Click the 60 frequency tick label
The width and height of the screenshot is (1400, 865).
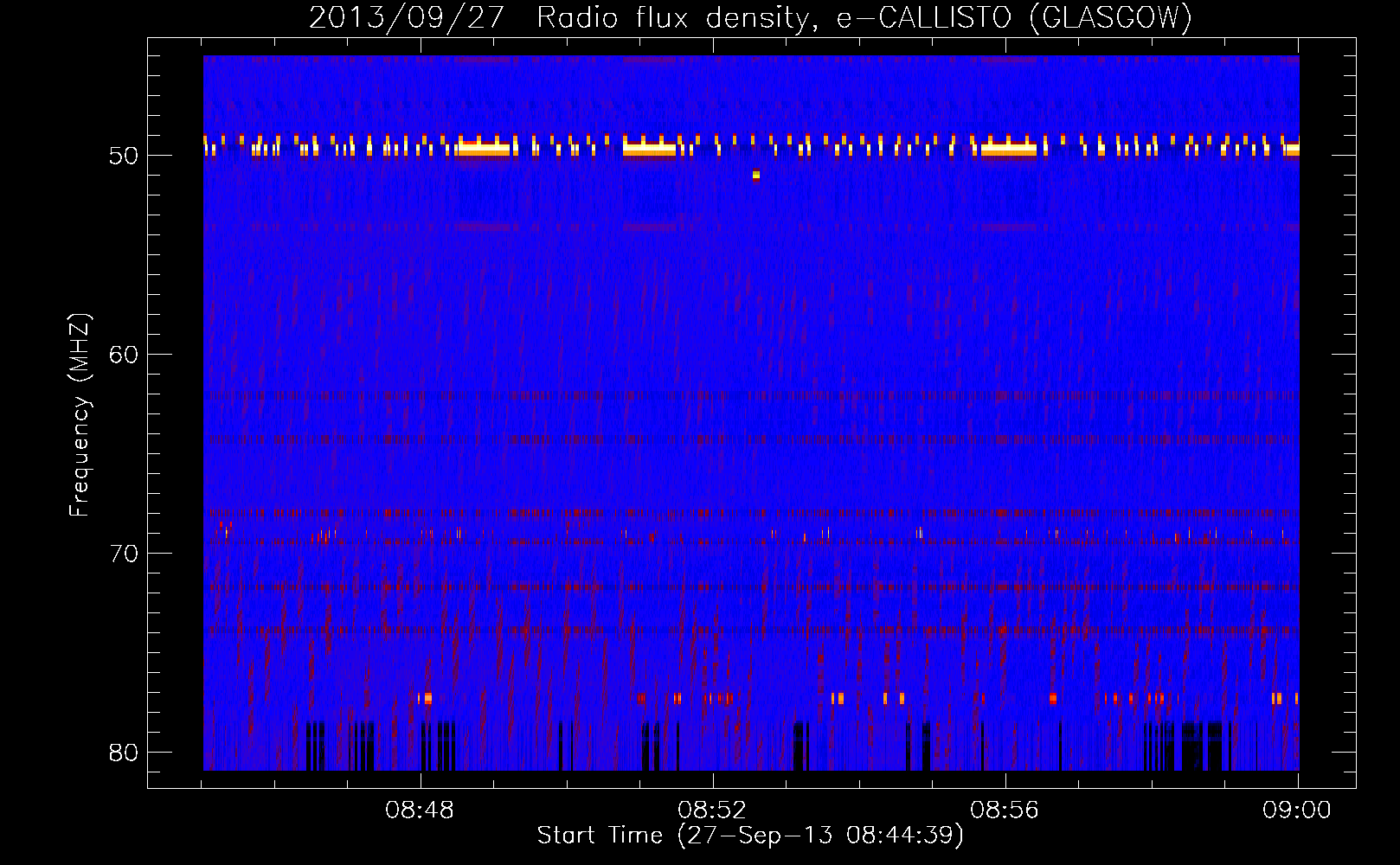pos(124,355)
